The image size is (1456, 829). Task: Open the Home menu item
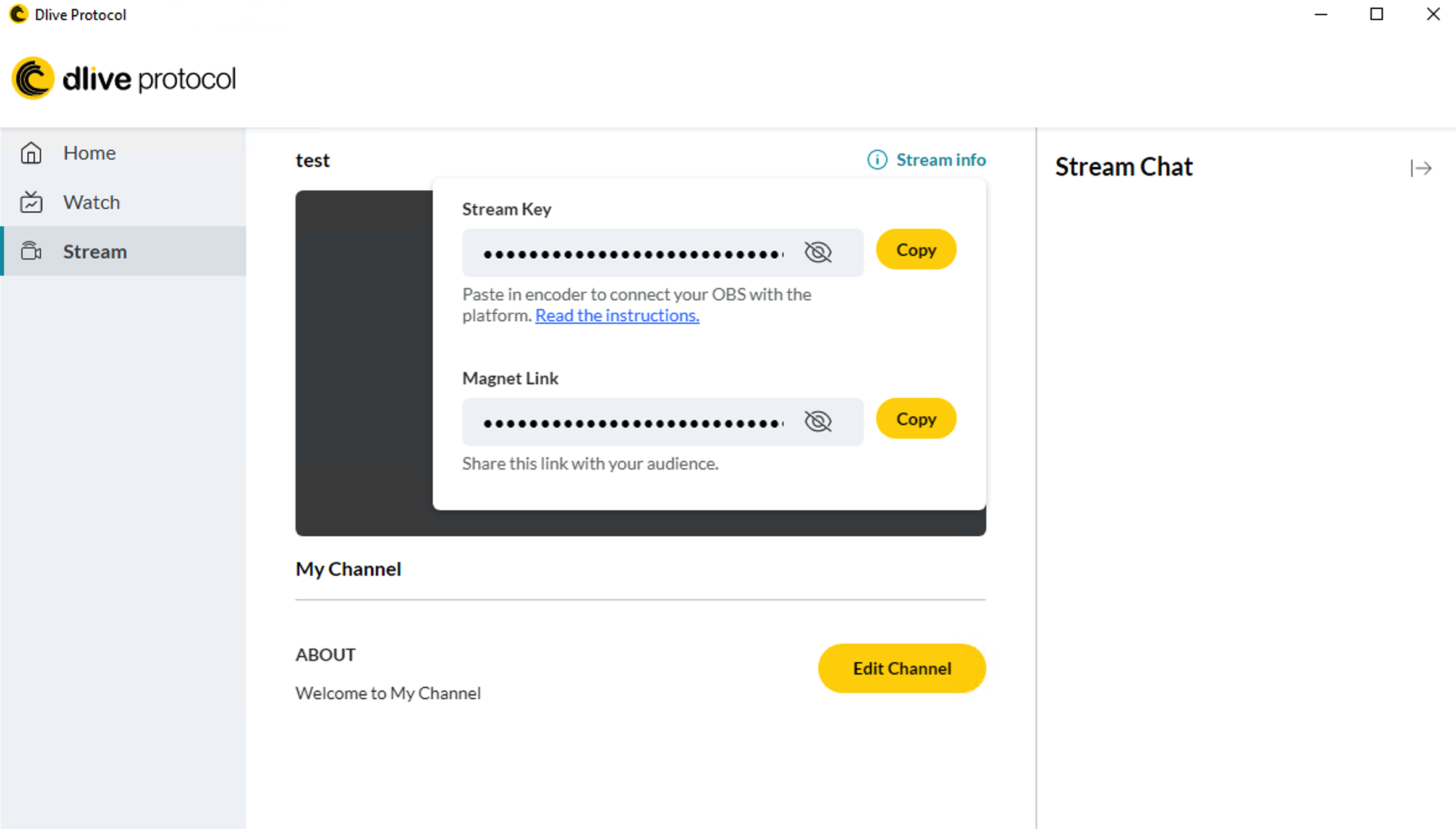click(90, 153)
